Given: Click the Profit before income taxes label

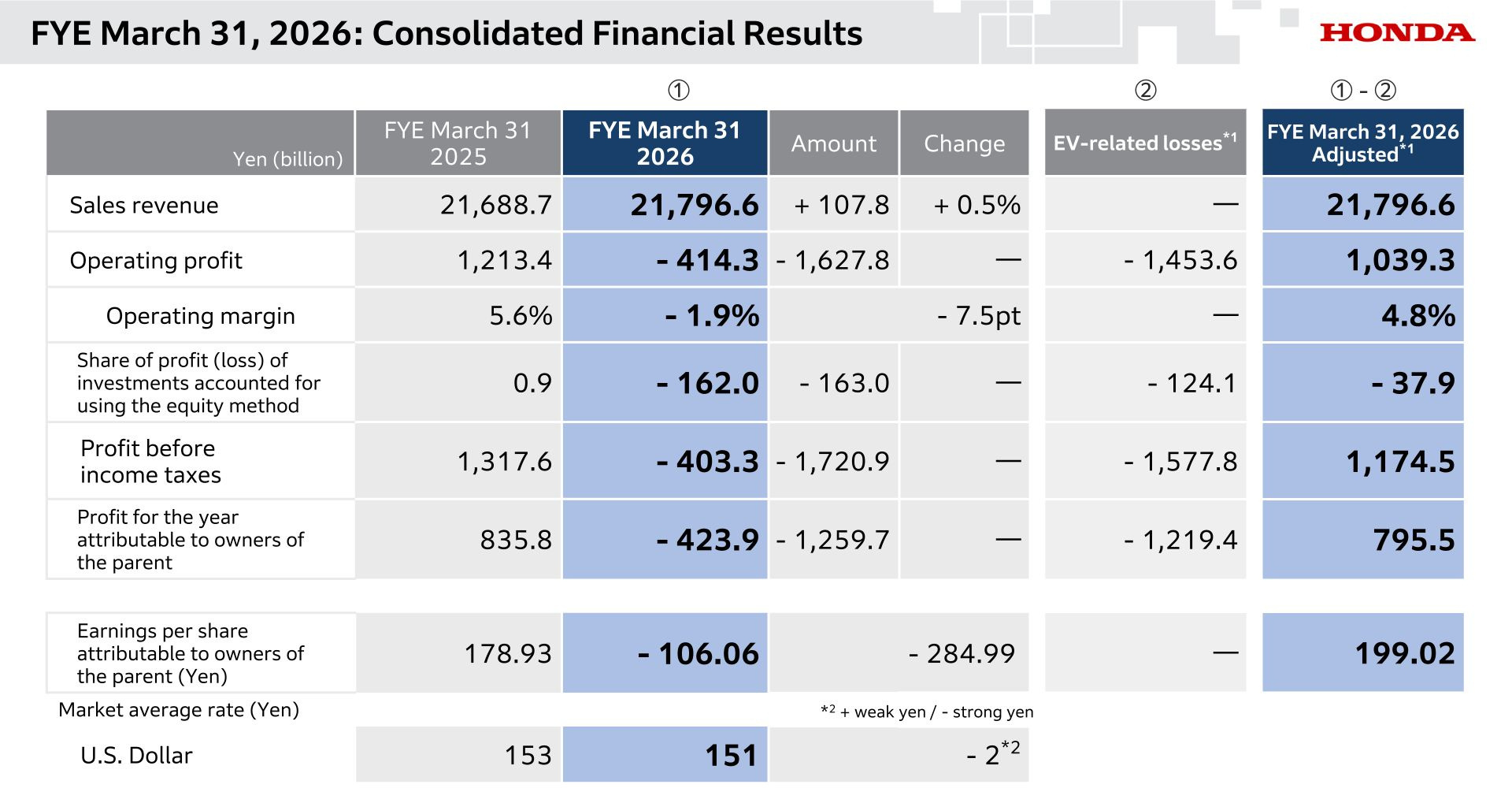Looking at the screenshot, I should click(x=150, y=461).
